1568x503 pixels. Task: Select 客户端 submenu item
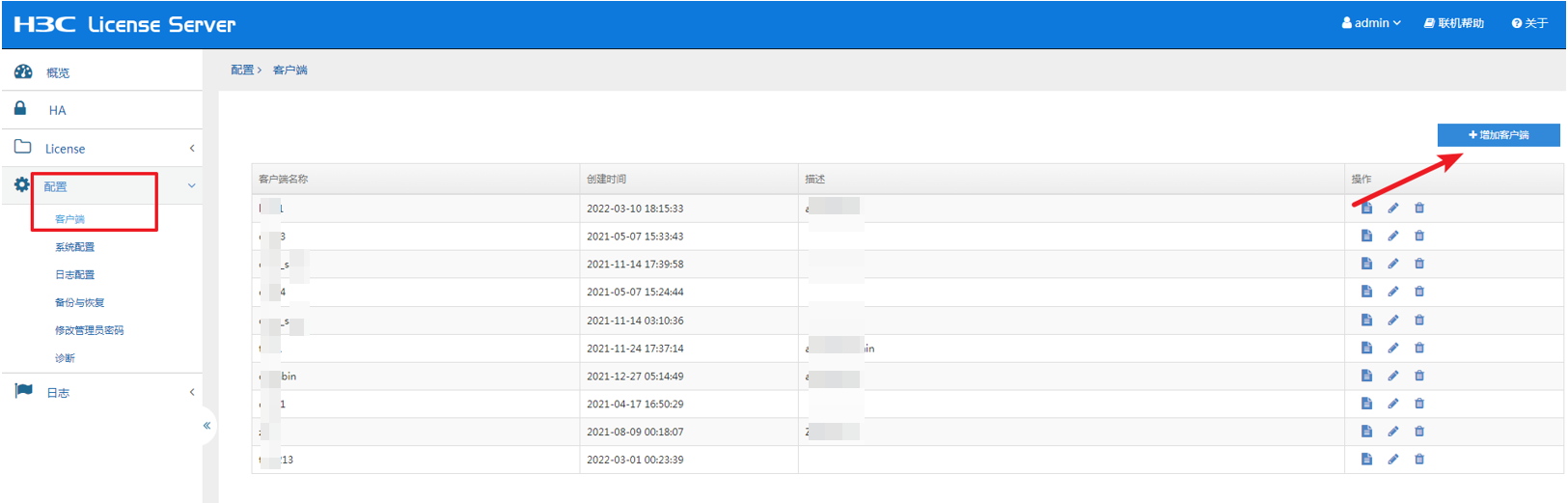(x=69, y=219)
